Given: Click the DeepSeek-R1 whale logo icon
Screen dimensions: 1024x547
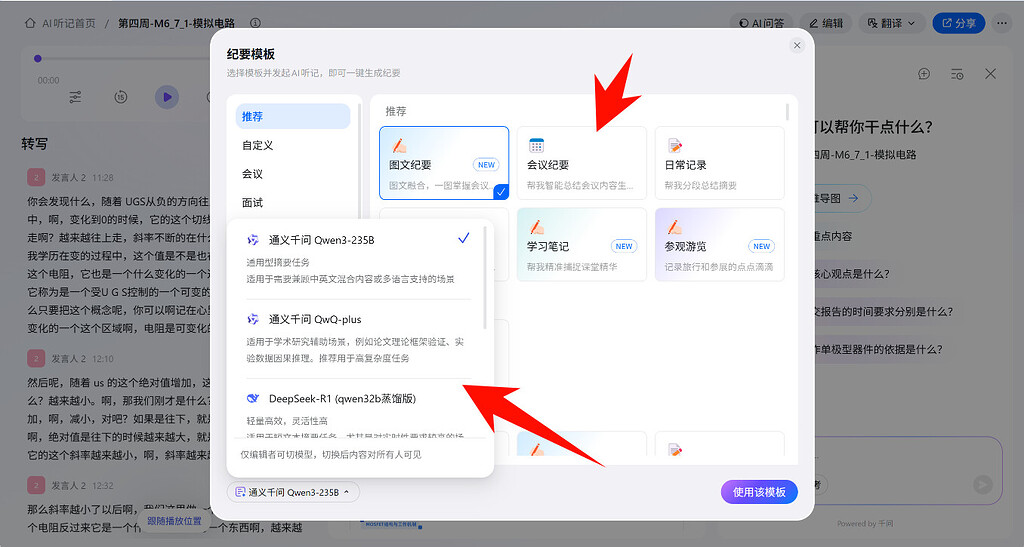Looking at the screenshot, I should (253, 398).
